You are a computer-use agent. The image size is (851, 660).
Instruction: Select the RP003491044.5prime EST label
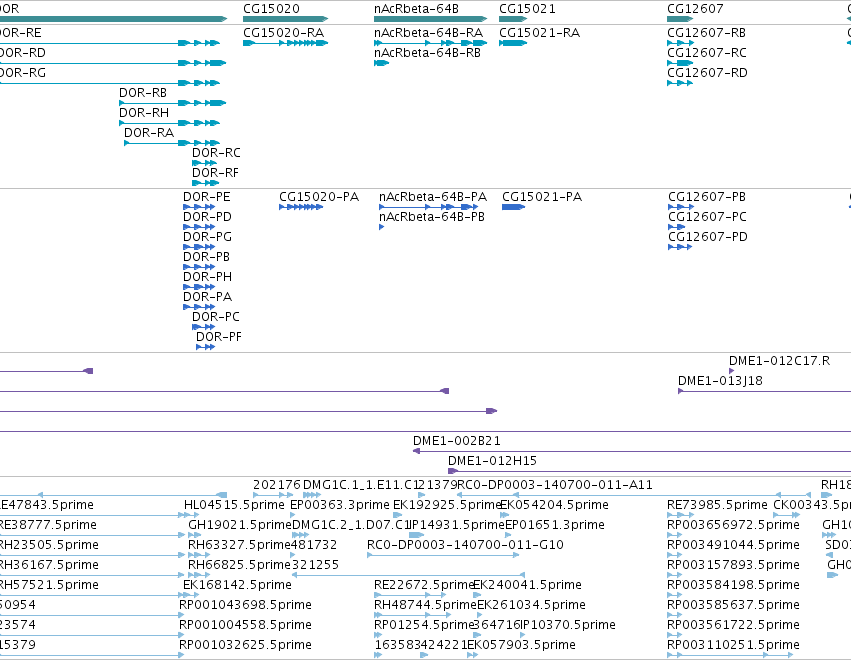coord(733,545)
